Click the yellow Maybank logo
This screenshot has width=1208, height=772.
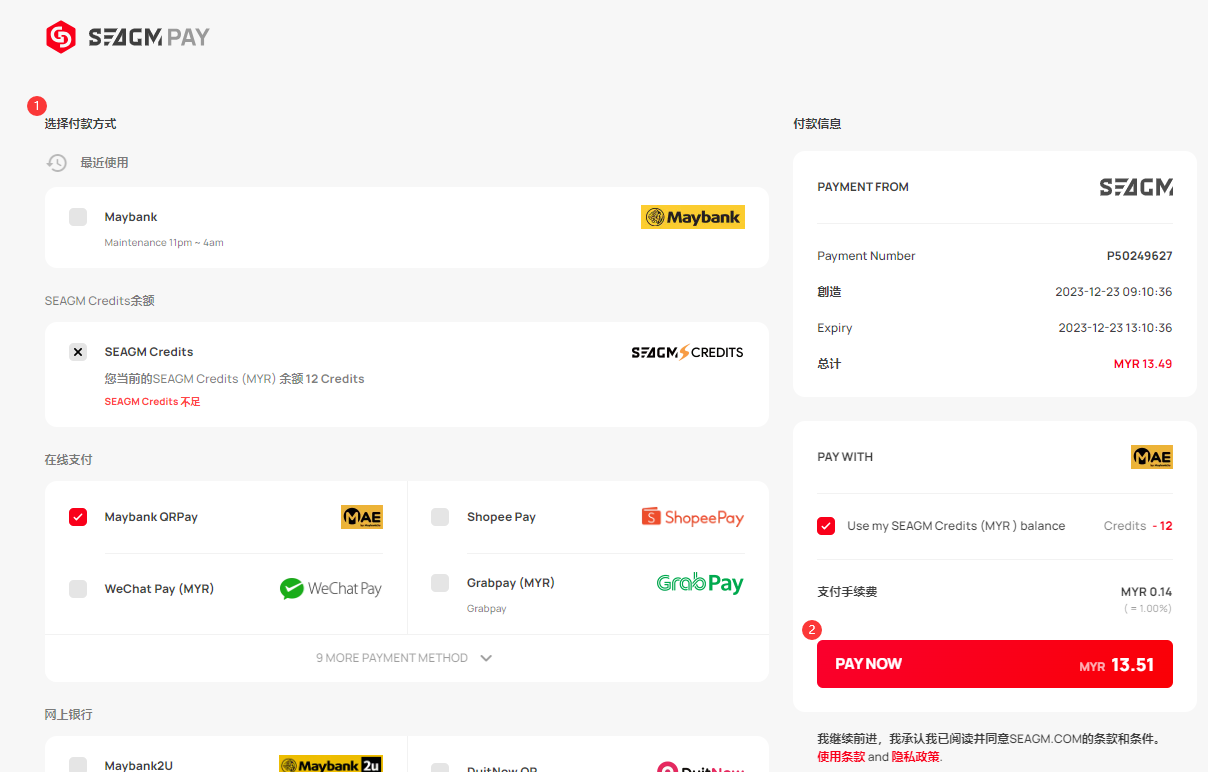[x=692, y=217]
